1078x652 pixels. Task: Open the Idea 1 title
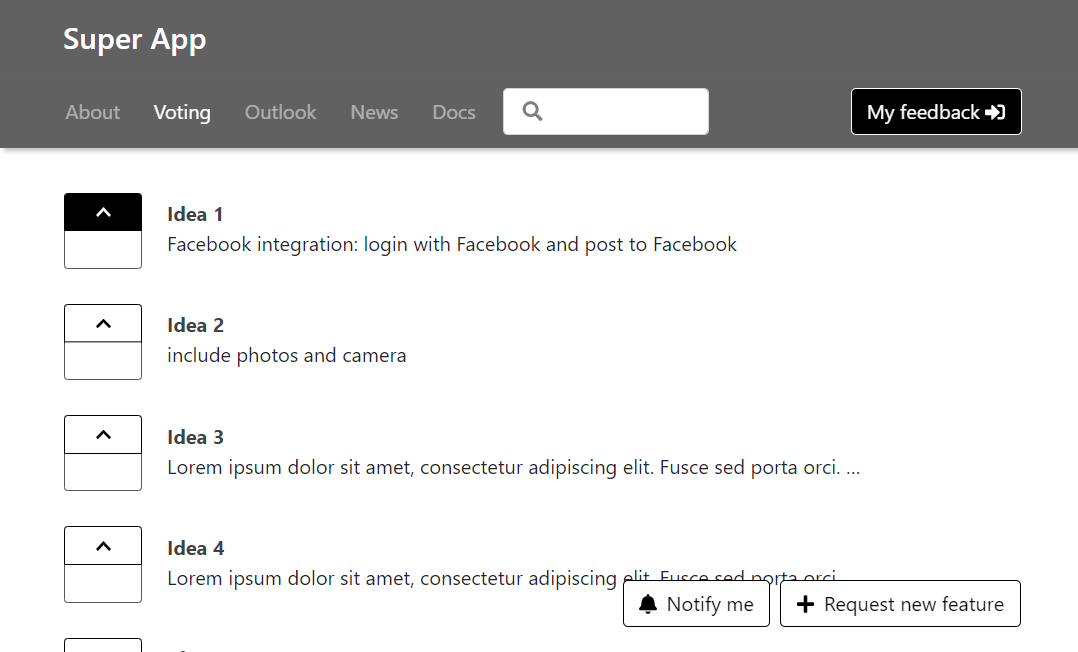[x=195, y=214]
